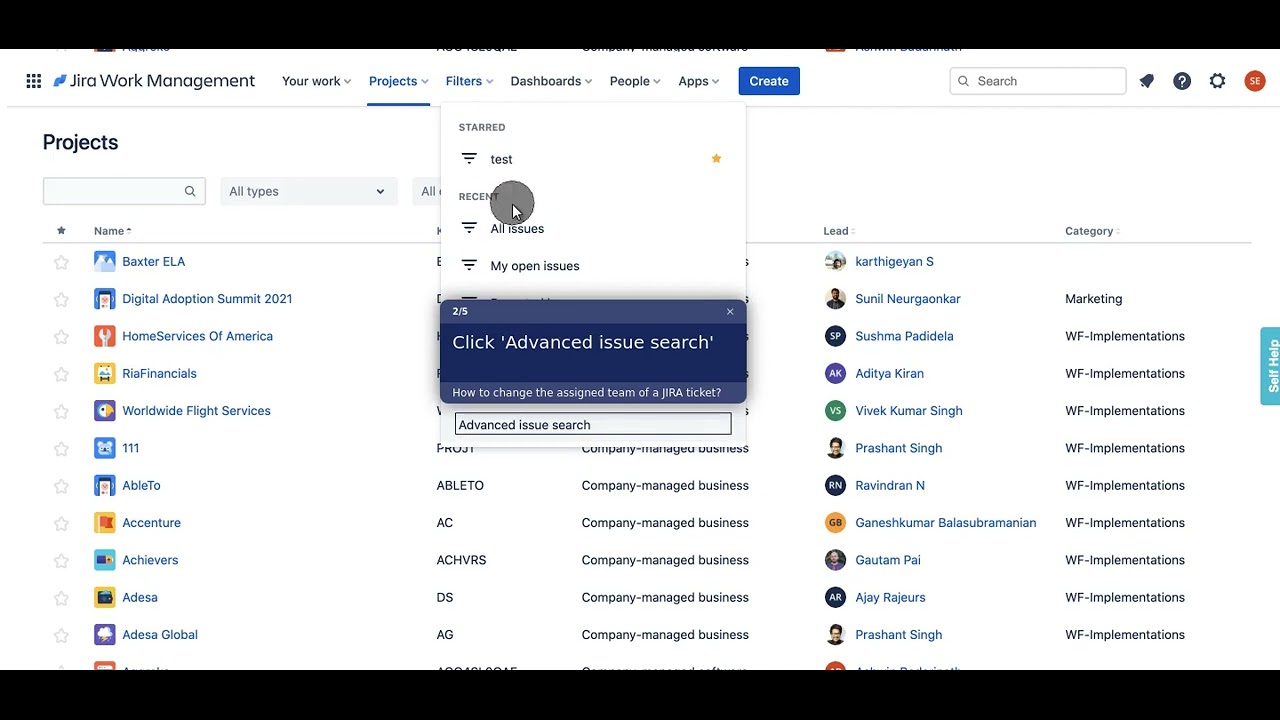The height and width of the screenshot is (720, 1280).
Task: Select the My open issues filter
Action: pyautogui.click(x=592, y=266)
